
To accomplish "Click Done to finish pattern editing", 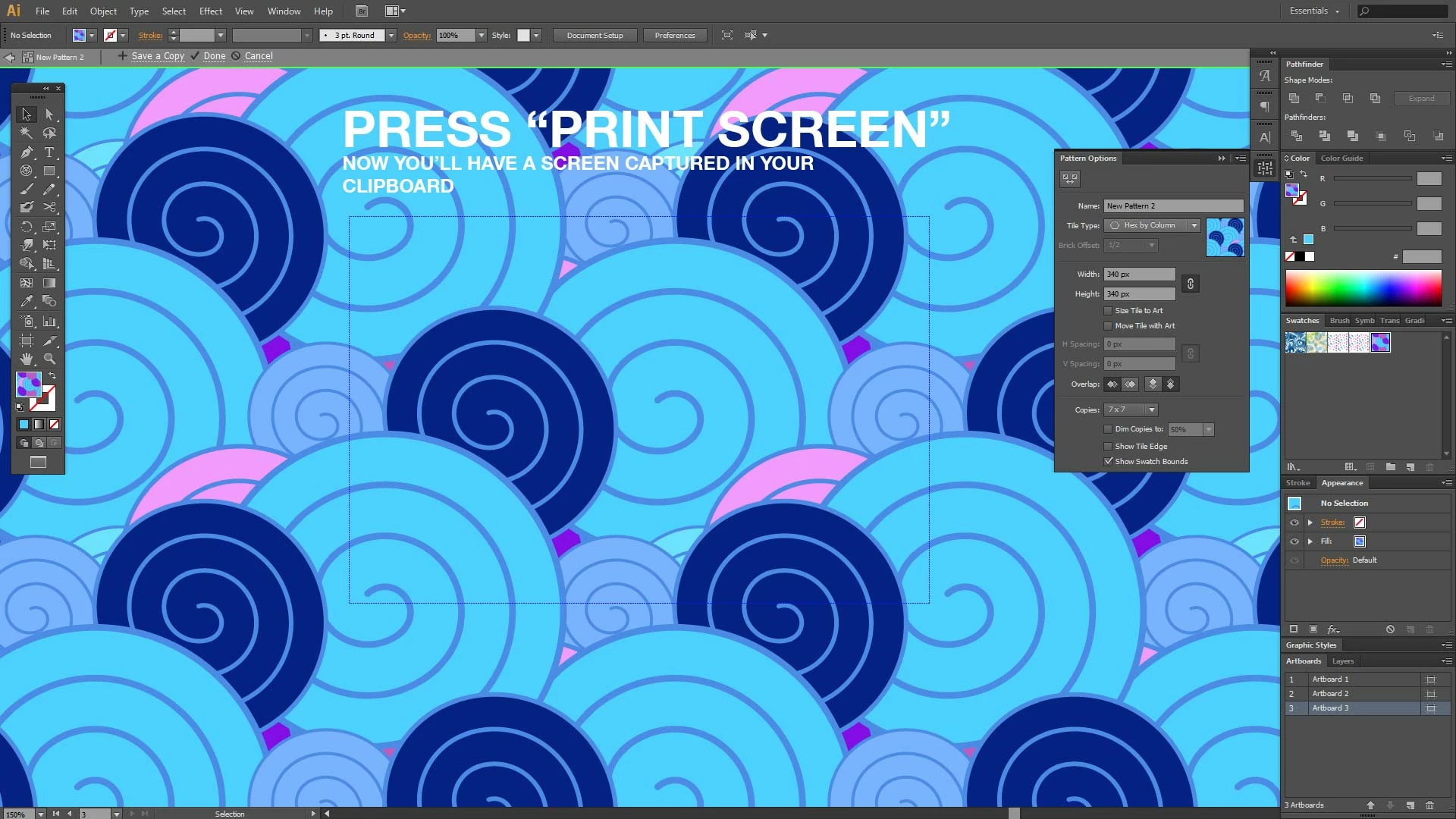I will pos(214,56).
